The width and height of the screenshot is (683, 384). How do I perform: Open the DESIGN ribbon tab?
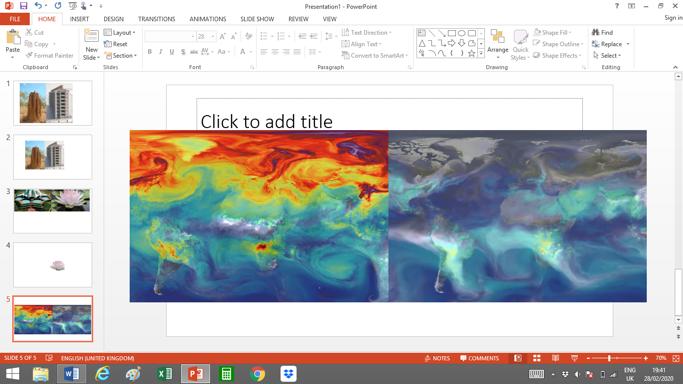pos(113,19)
